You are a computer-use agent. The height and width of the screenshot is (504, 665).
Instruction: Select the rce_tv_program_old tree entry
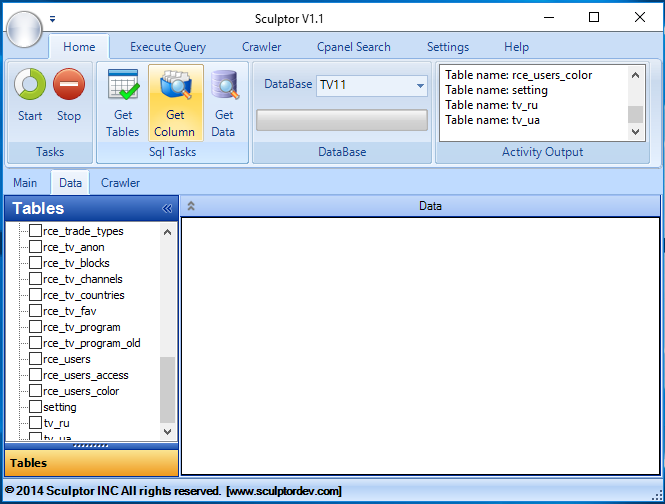click(91, 343)
